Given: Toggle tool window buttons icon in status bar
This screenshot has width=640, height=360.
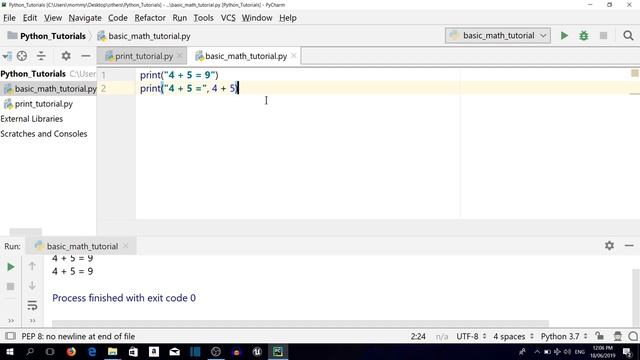Looking at the screenshot, I should coord(10,336).
